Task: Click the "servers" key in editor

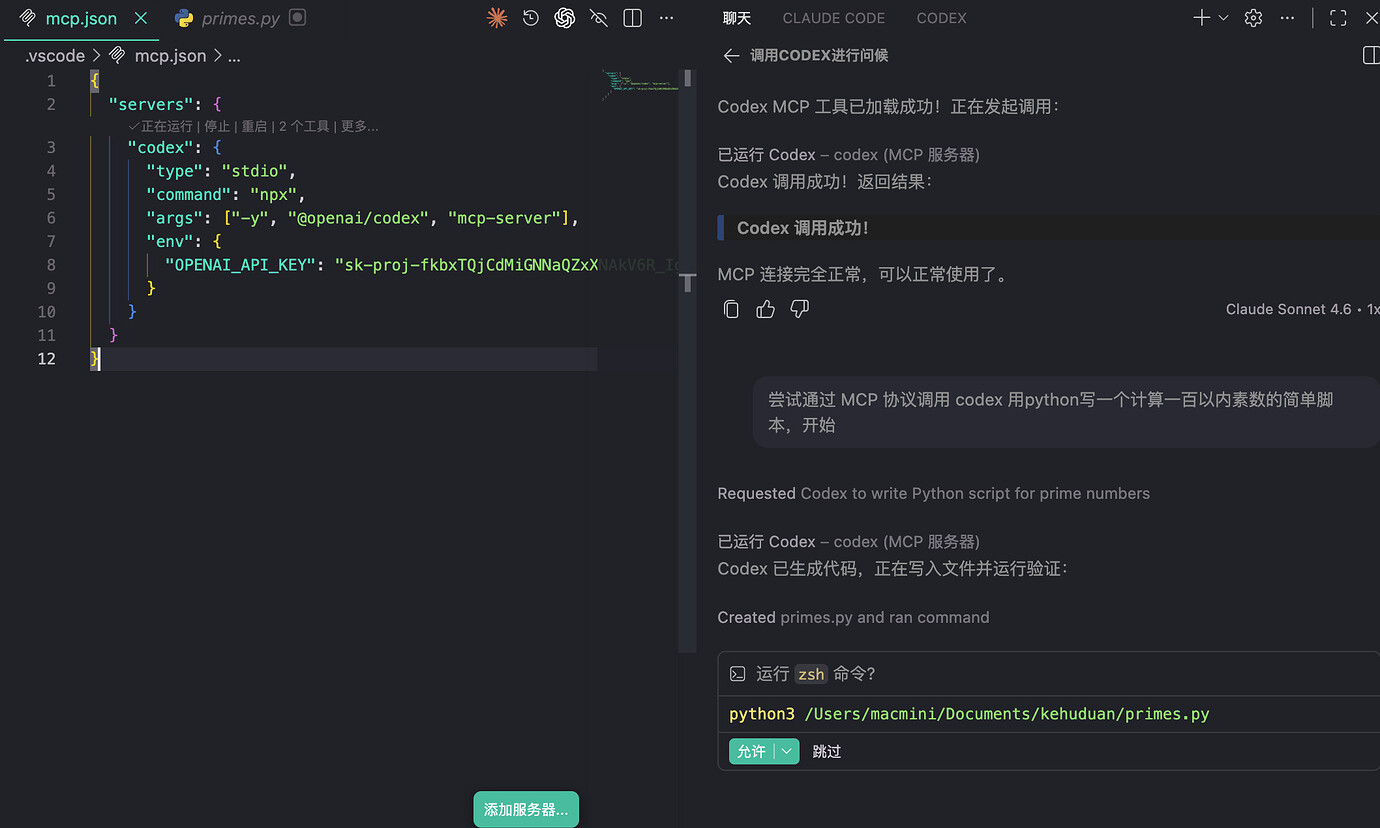Action: tap(151, 104)
